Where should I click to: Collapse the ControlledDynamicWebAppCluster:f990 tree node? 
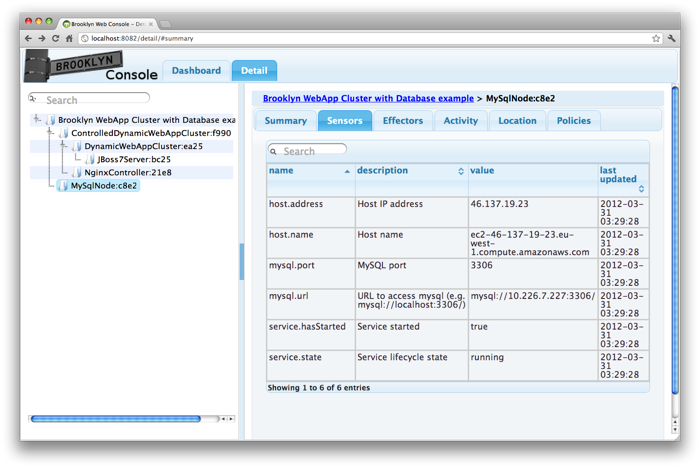tap(51, 133)
